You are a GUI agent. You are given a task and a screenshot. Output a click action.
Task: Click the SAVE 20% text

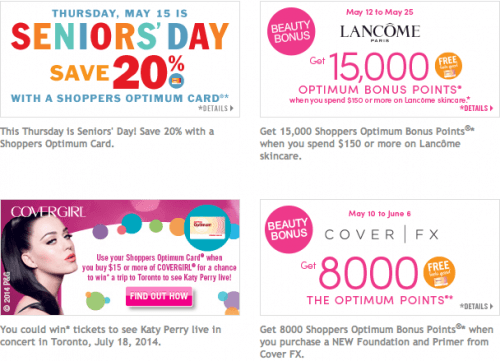[x=117, y=72]
